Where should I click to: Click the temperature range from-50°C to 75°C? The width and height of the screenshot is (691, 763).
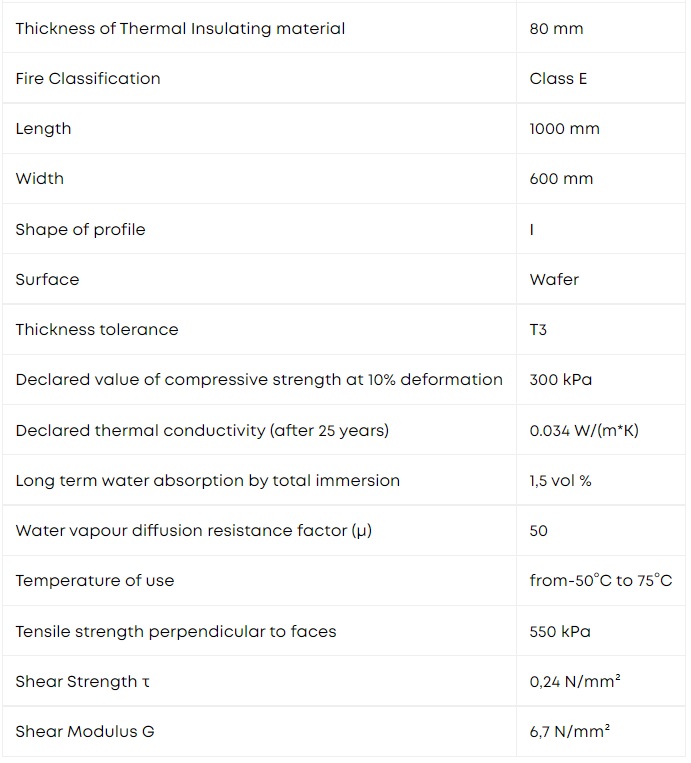600,581
